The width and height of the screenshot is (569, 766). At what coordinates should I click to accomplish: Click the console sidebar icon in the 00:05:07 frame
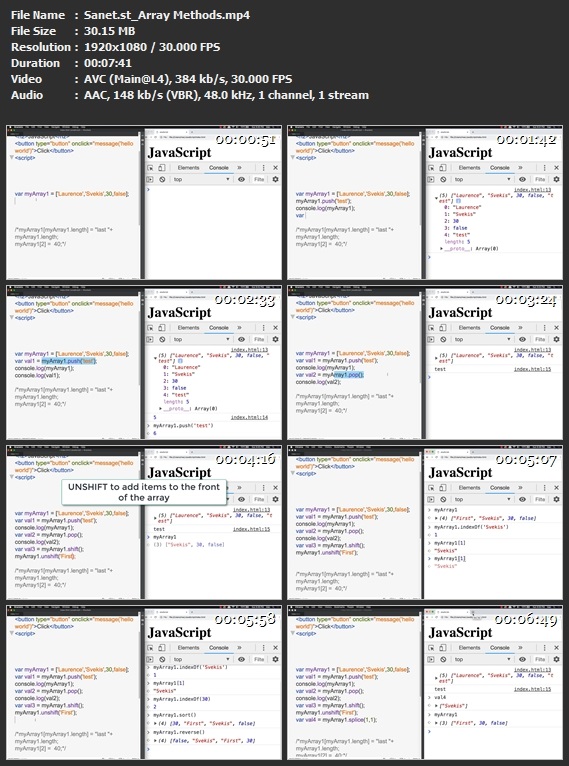(432, 499)
